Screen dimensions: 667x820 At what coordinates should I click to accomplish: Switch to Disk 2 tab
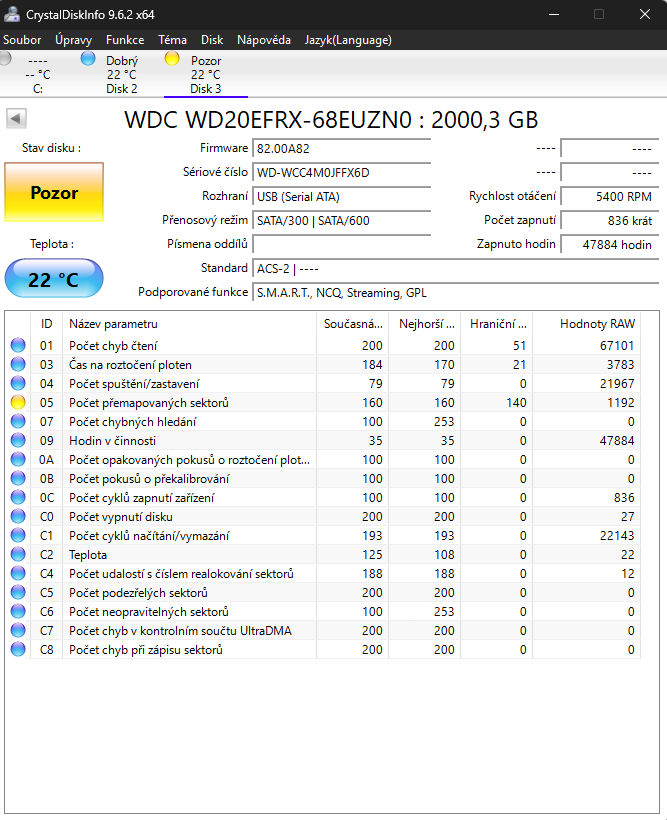pos(121,74)
